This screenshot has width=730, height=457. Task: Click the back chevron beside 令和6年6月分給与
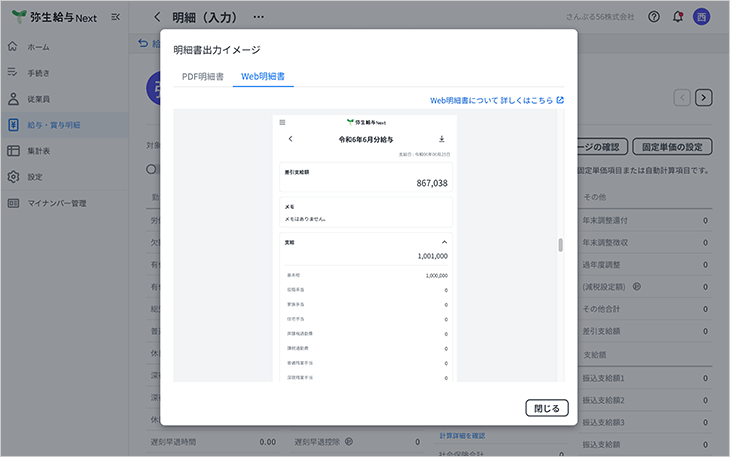click(x=290, y=139)
